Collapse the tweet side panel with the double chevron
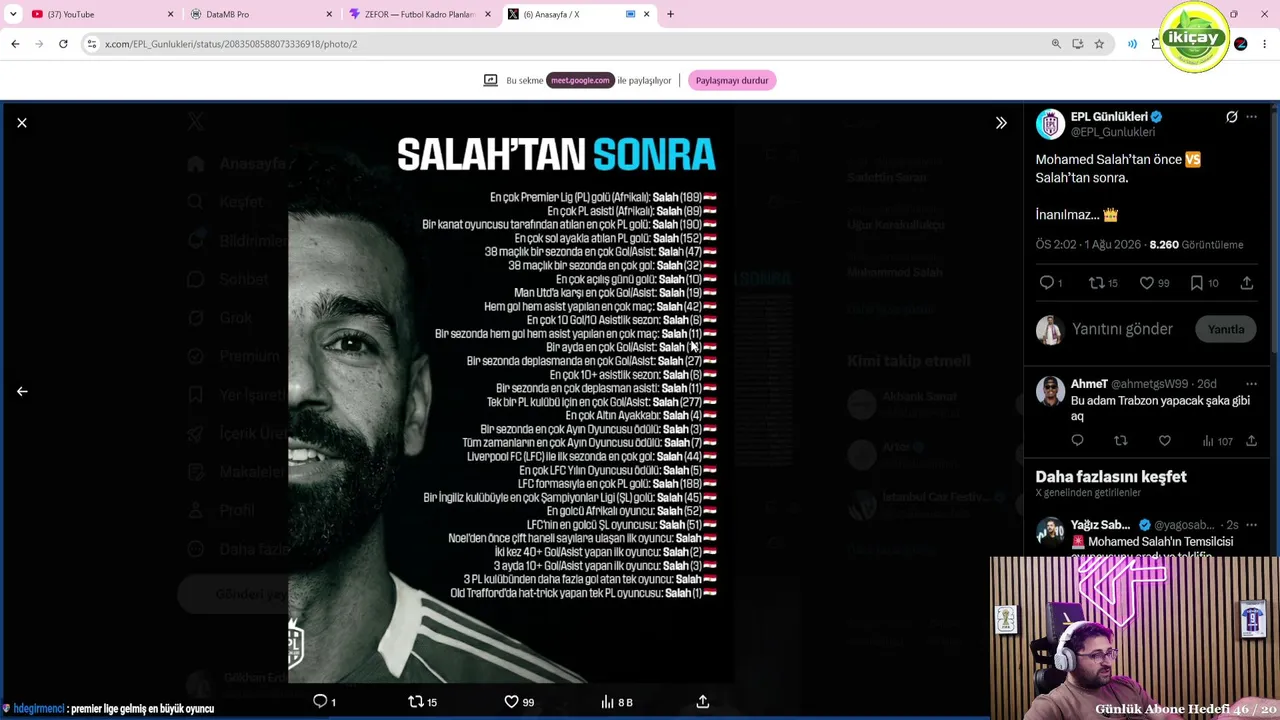Screen dimensions: 1280x720 pyautogui.click(x=1001, y=123)
